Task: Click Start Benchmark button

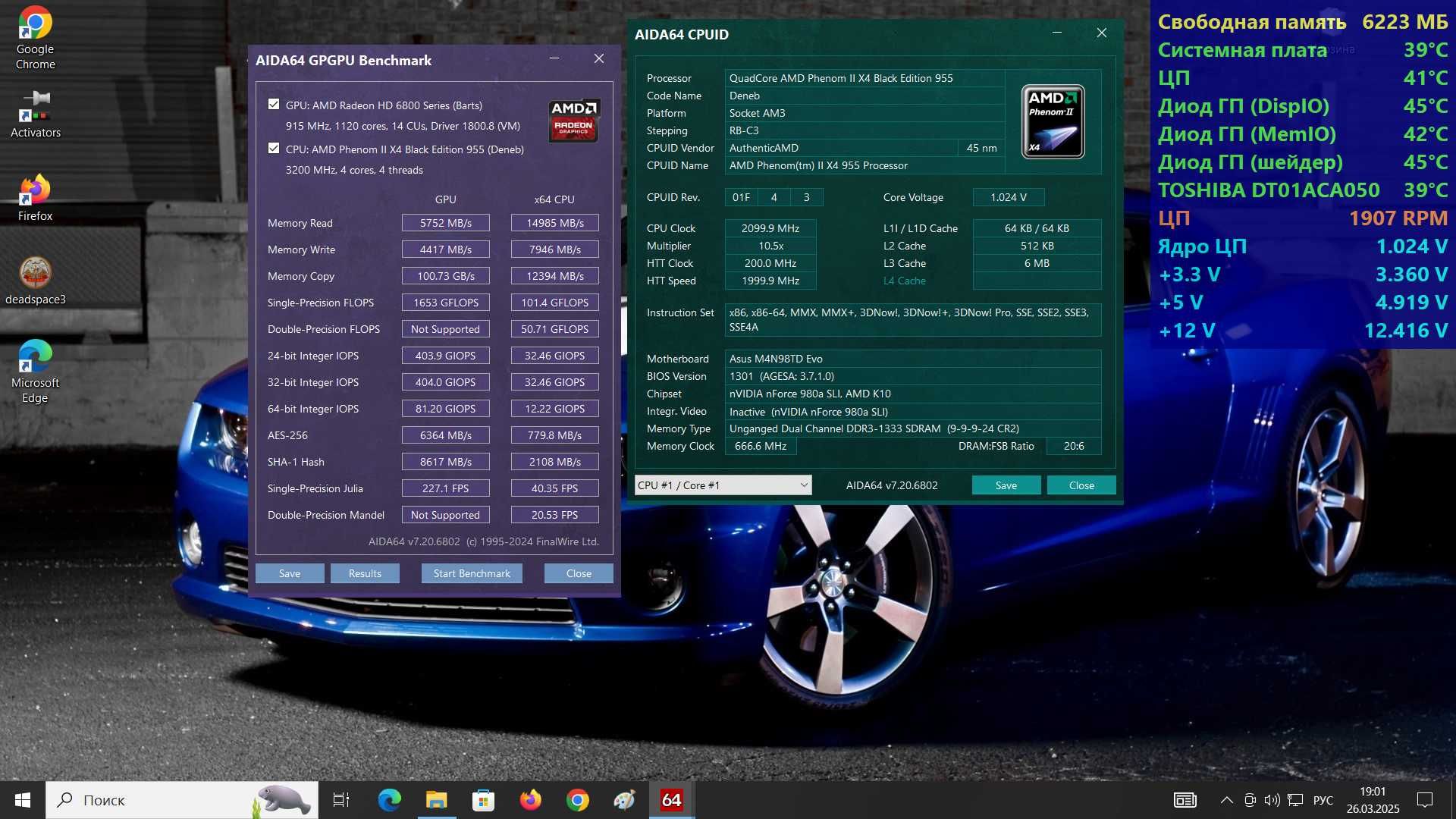Action: point(472,573)
